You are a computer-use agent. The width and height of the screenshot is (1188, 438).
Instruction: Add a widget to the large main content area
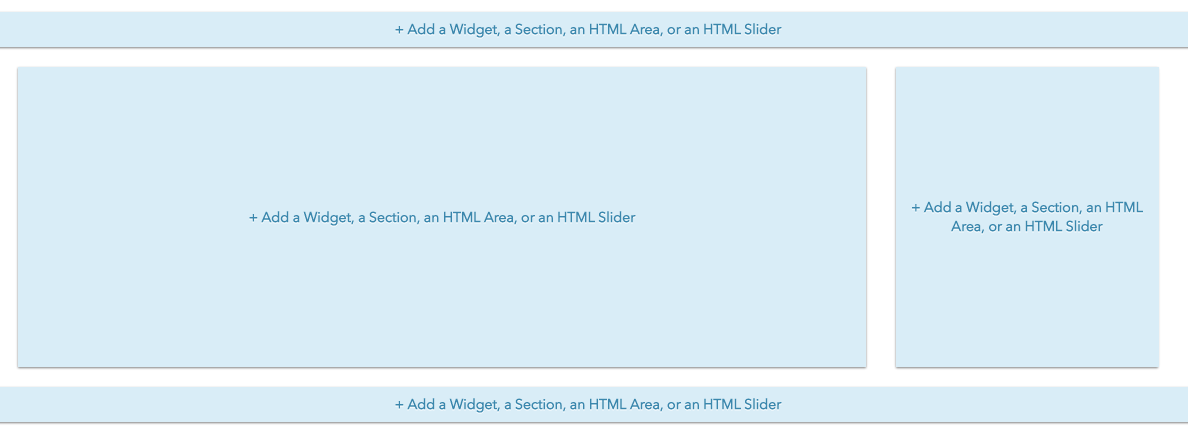[442, 218]
